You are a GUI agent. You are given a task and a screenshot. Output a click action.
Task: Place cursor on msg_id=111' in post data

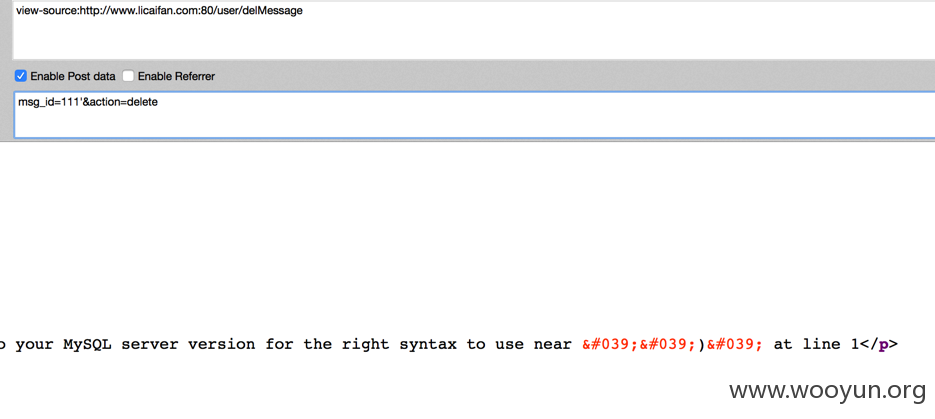50,103
